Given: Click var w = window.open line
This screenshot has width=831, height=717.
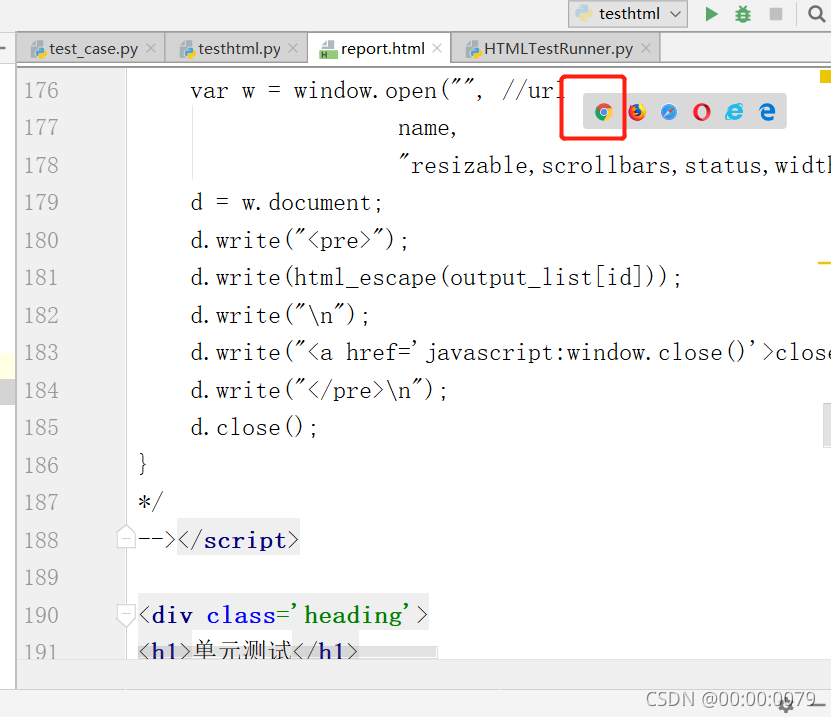Looking at the screenshot, I should click(378, 91).
